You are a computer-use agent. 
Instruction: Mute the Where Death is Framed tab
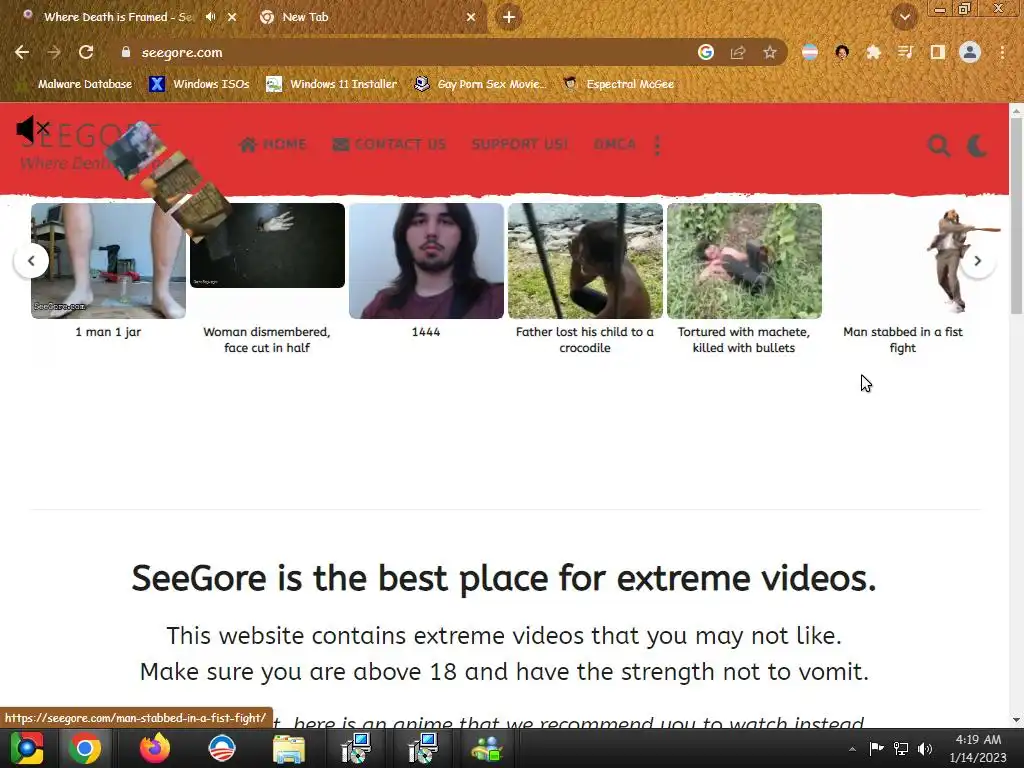click(x=210, y=17)
